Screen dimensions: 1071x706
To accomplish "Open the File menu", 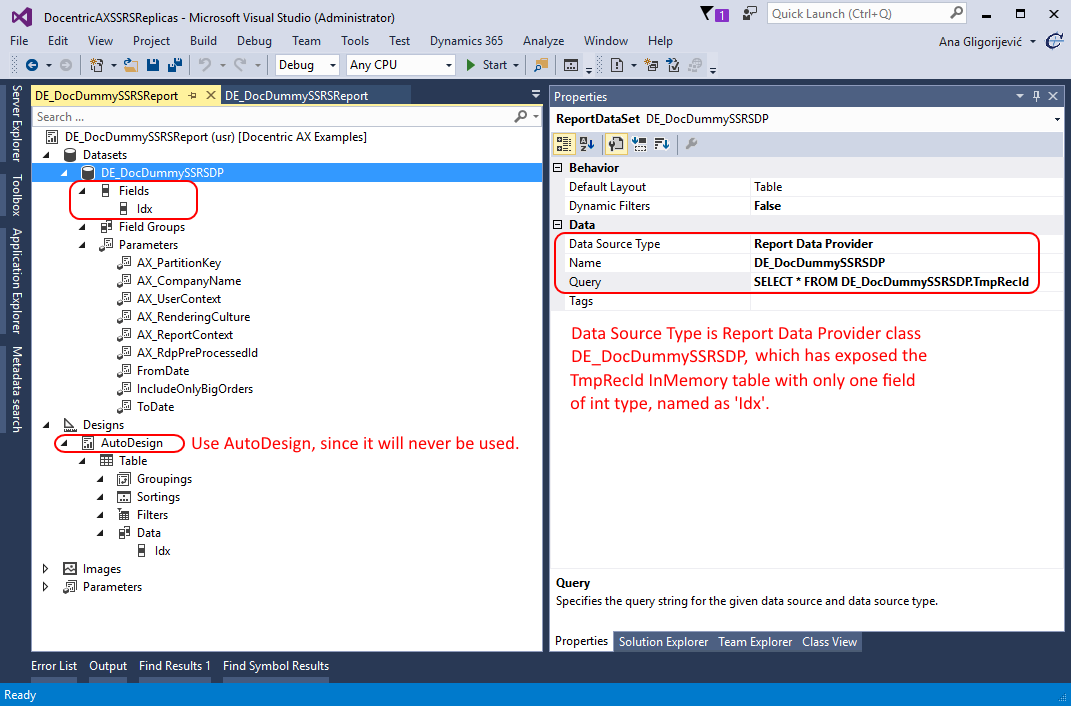I will pyautogui.click(x=19, y=41).
